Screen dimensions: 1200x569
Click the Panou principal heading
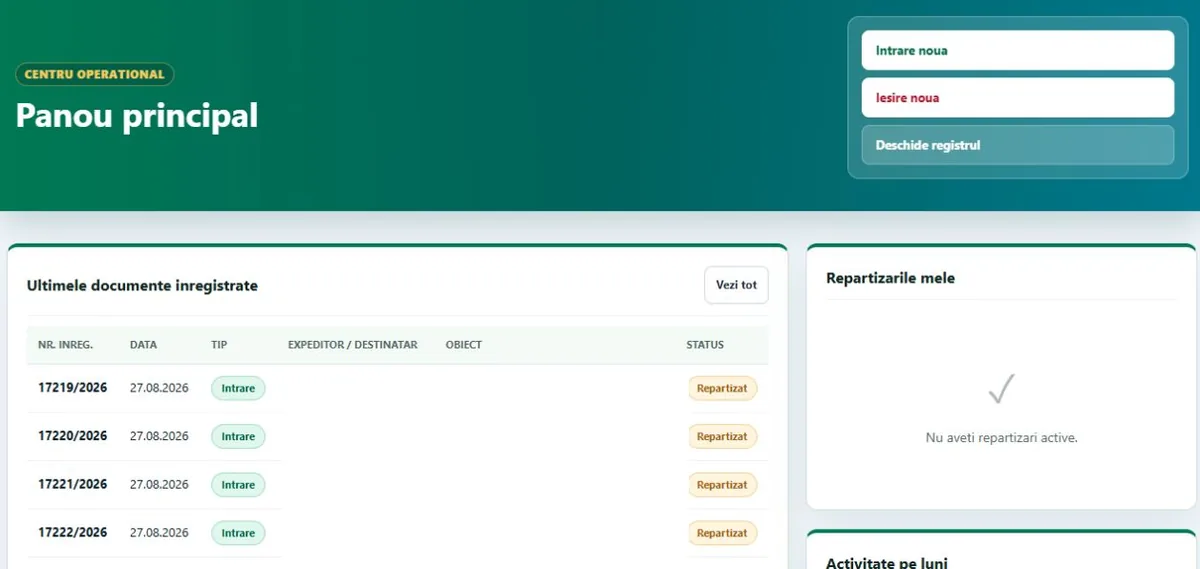(137, 115)
